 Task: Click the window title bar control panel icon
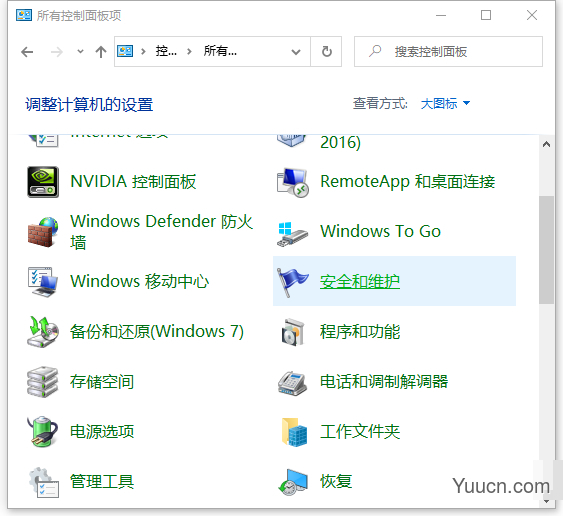point(24,15)
